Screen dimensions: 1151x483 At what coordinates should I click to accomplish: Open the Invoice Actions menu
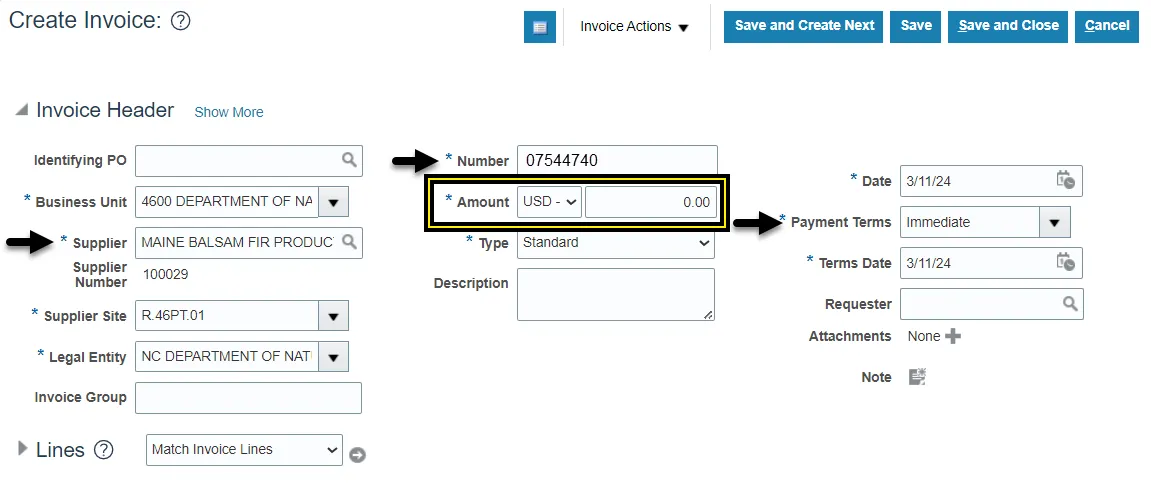634,27
